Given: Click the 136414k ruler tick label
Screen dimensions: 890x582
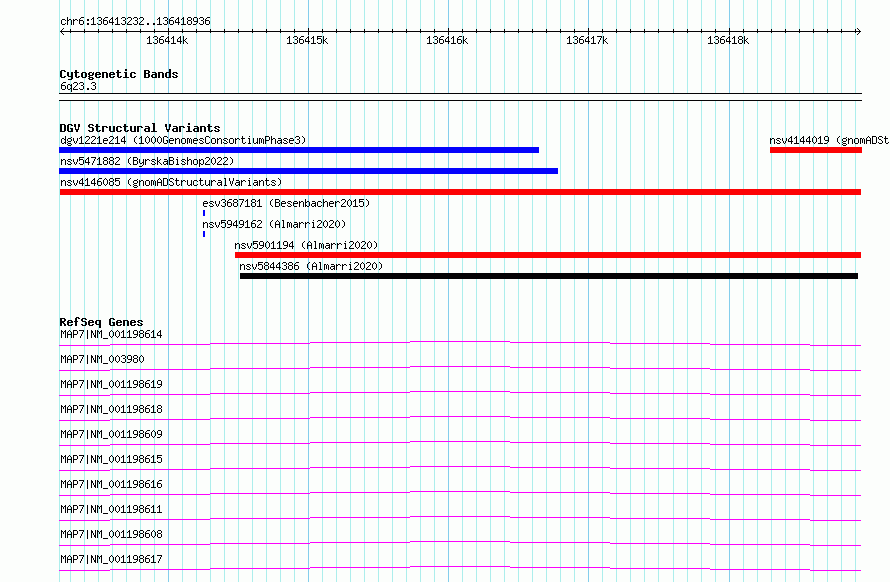Looking at the screenshot, I should [x=167, y=40].
